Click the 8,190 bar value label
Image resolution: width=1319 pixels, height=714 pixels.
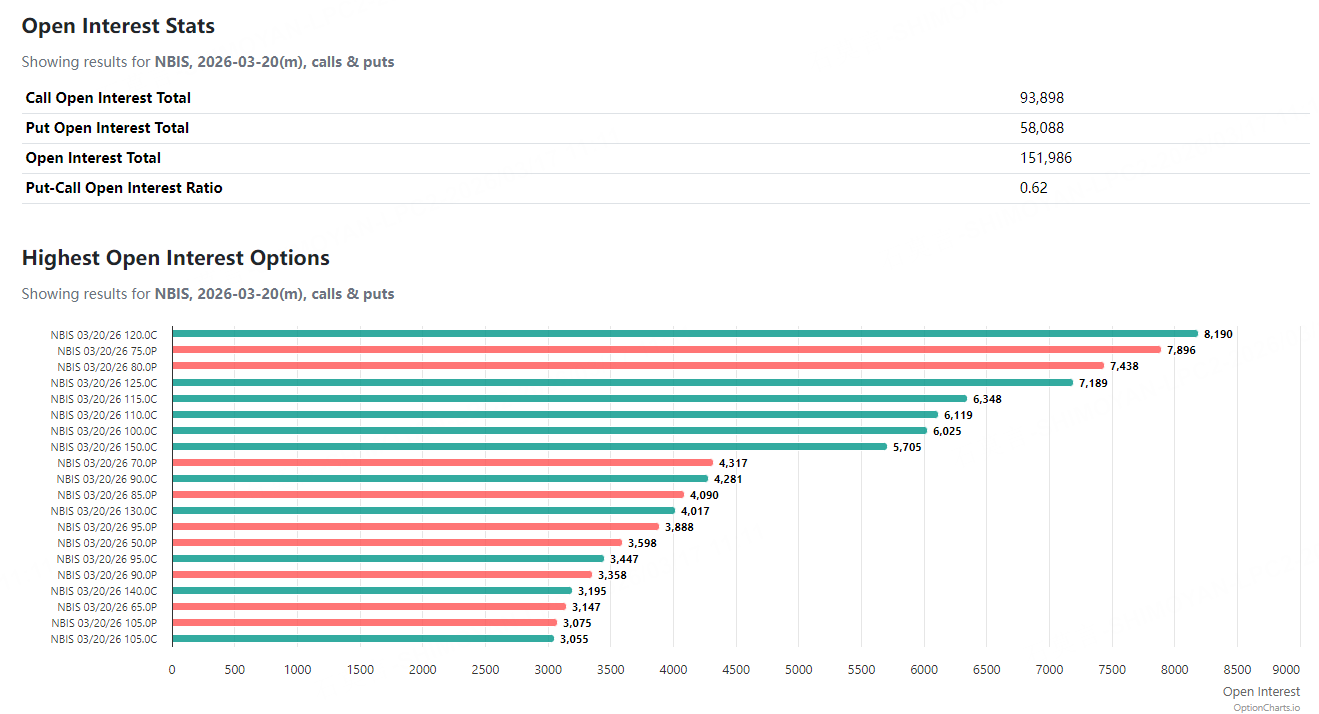(1218, 334)
